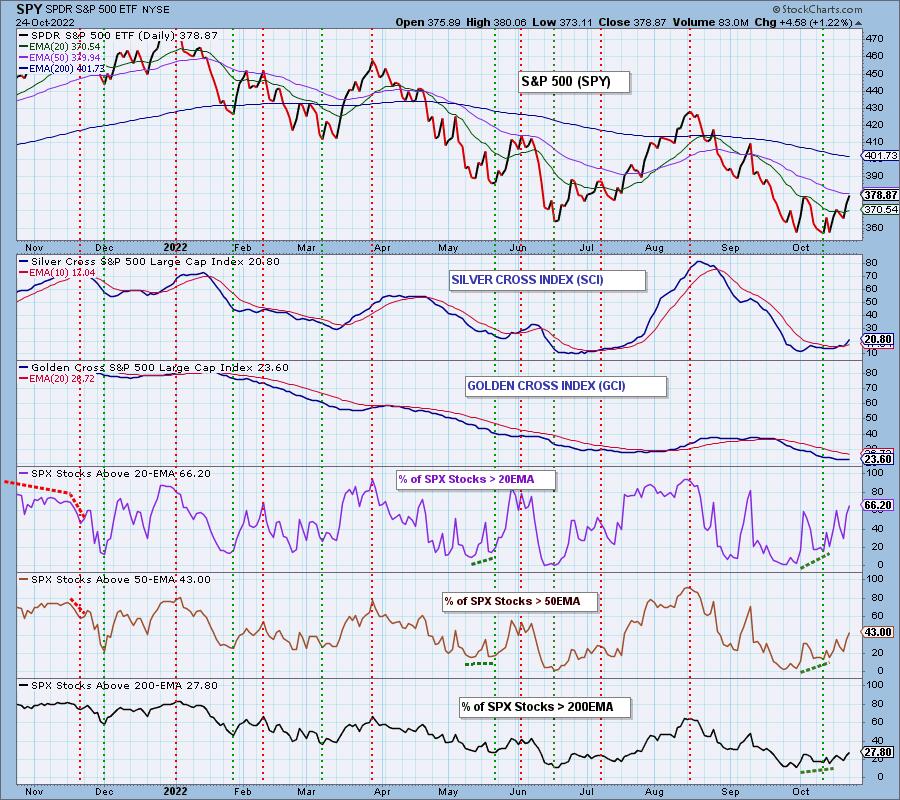The width and height of the screenshot is (900, 800).
Task: Click the S&P 500 (SPY) label box
Action: tap(574, 81)
